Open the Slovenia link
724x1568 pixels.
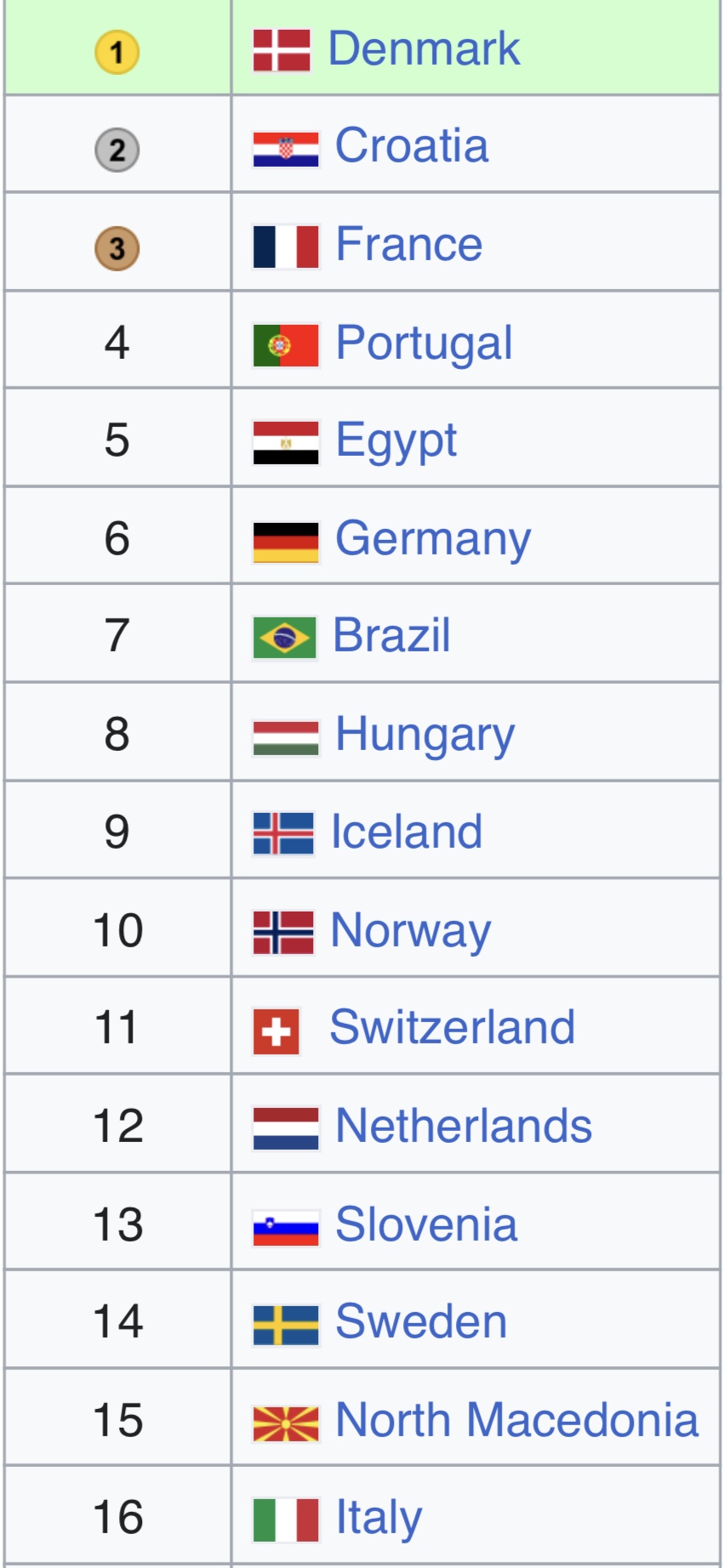(427, 1224)
